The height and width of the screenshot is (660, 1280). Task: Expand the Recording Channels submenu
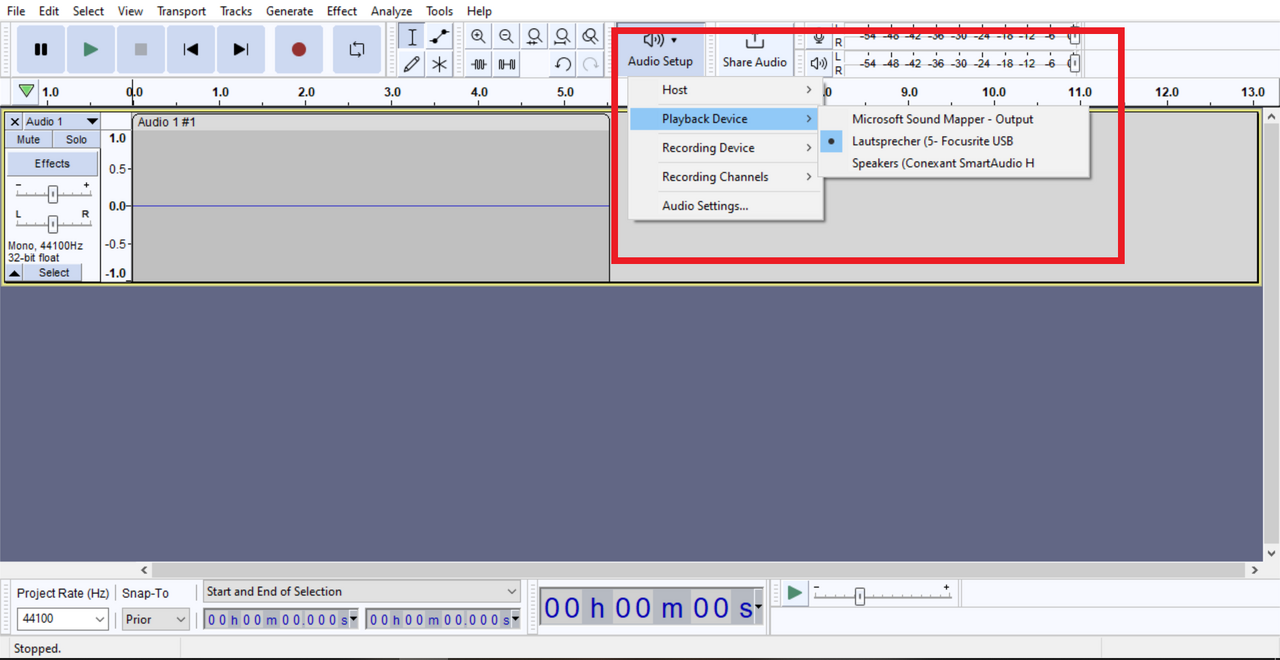tap(726, 177)
